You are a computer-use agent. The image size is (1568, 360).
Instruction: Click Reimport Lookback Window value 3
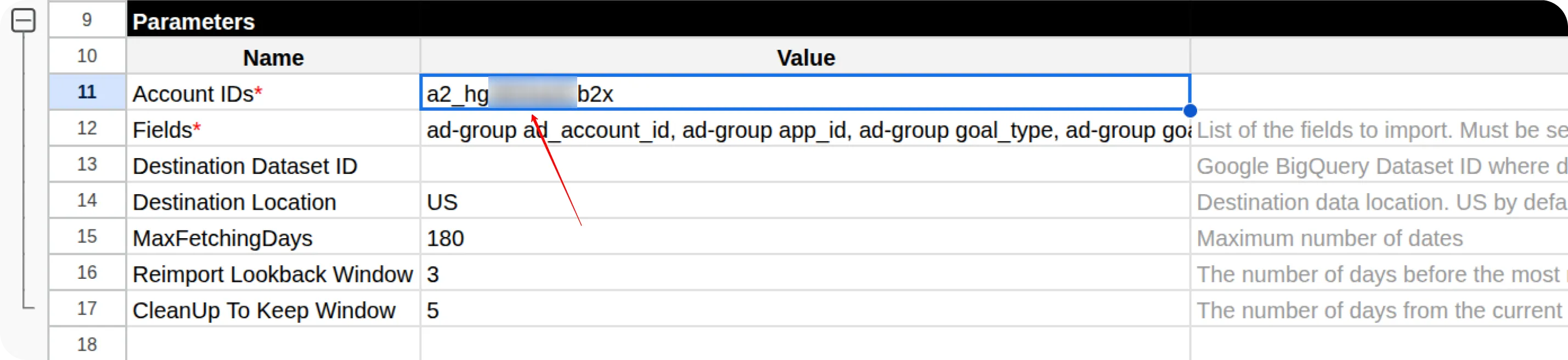click(805, 274)
